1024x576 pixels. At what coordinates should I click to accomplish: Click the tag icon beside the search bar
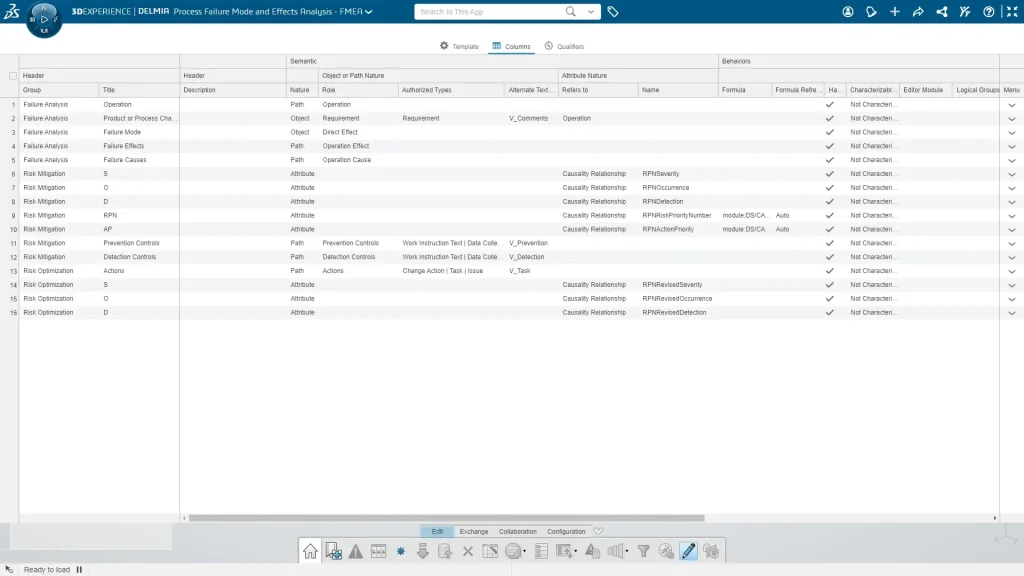tap(613, 12)
